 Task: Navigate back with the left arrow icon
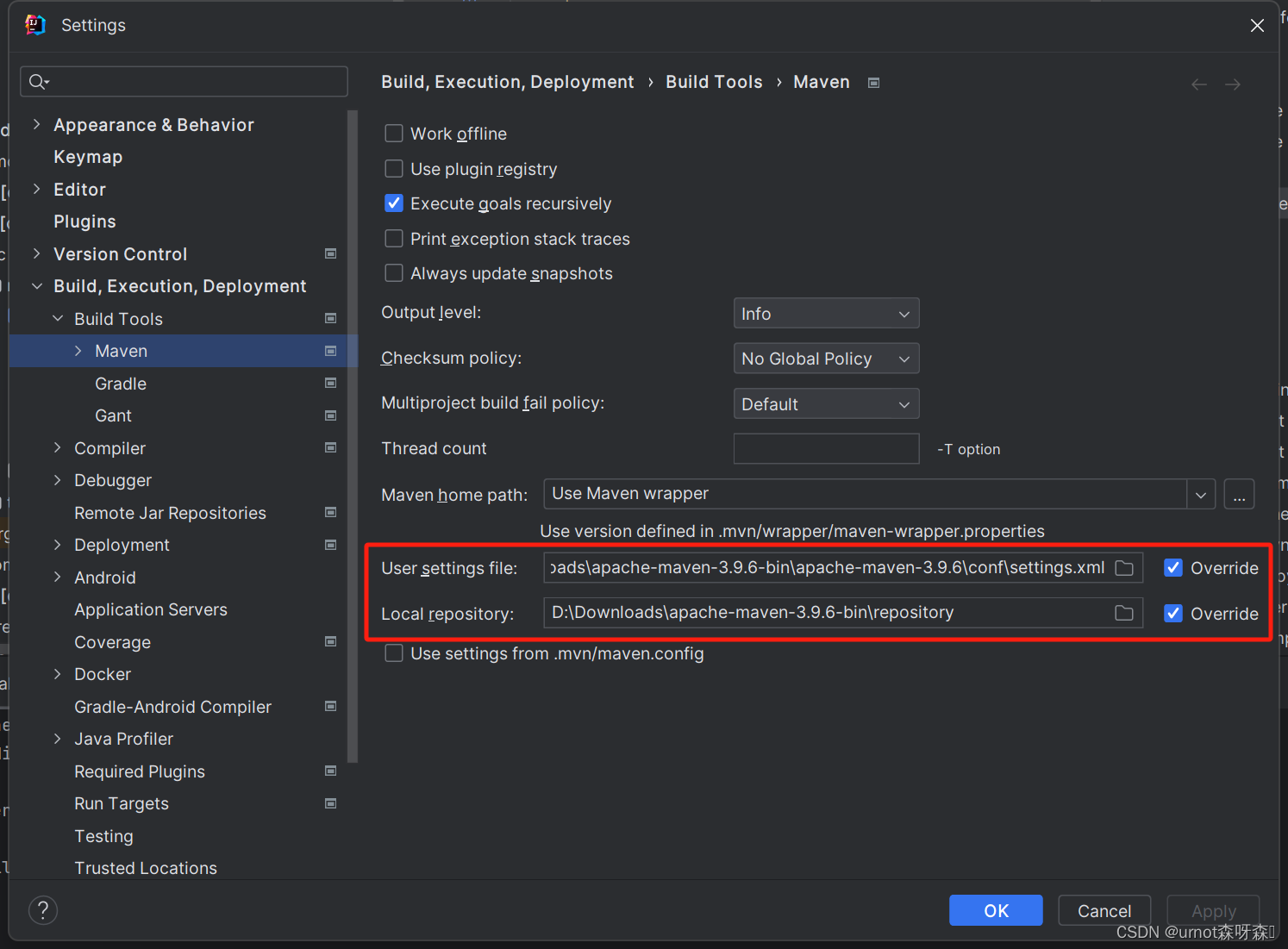coord(1198,84)
